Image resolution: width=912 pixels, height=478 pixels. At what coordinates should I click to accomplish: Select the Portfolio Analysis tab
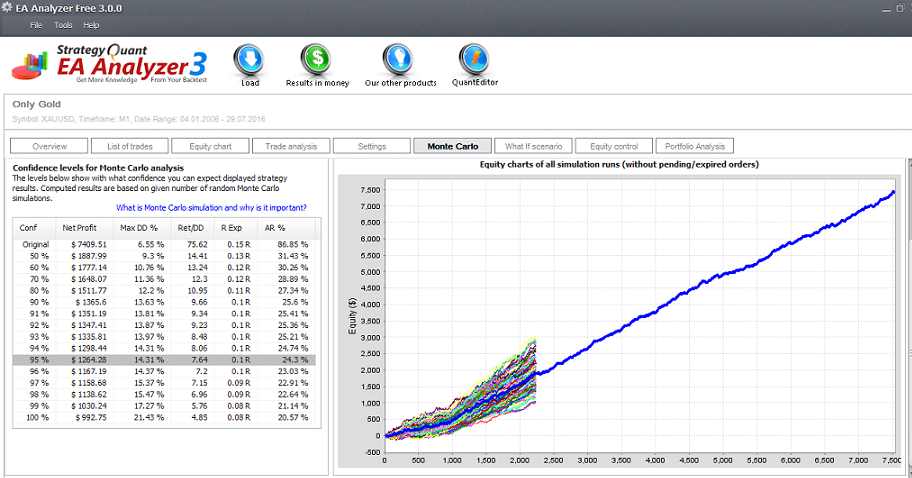click(x=695, y=146)
